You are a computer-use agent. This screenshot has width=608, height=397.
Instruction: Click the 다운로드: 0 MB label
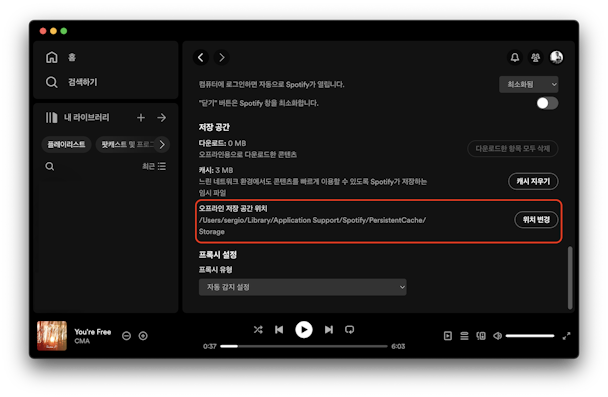(x=222, y=143)
